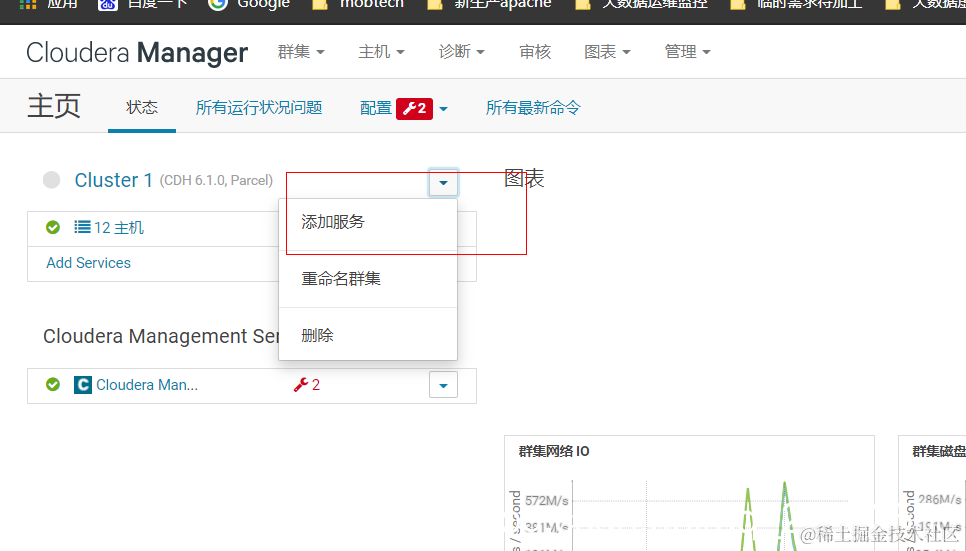Click the Cluster 1 link

pos(113,180)
